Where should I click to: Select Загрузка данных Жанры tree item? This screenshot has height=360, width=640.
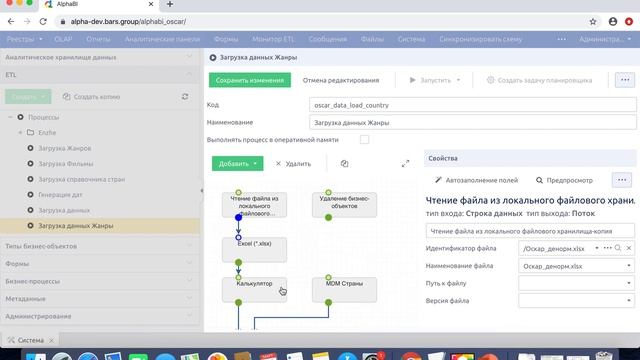point(100,226)
